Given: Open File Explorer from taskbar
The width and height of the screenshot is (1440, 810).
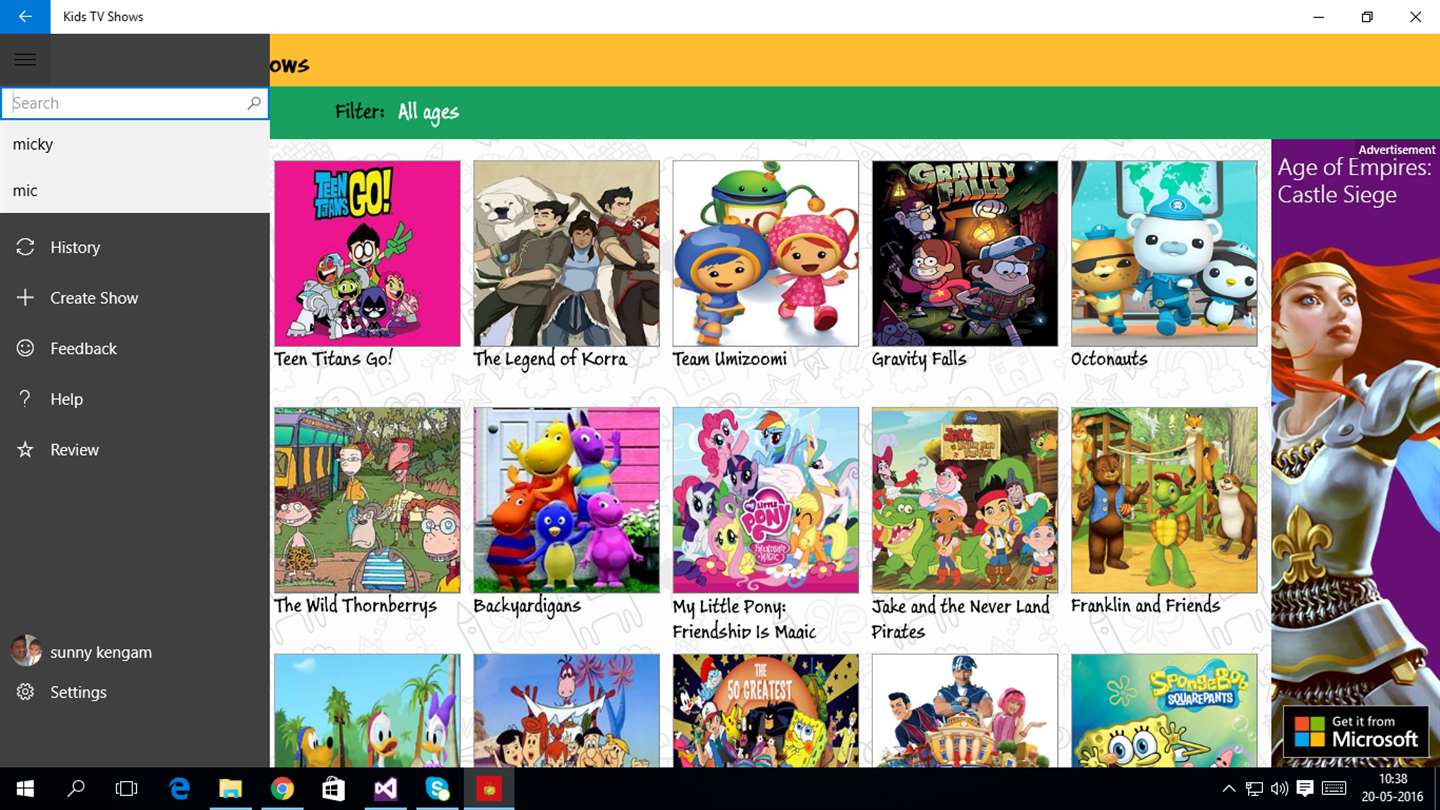Looking at the screenshot, I should click(x=230, y=789).
